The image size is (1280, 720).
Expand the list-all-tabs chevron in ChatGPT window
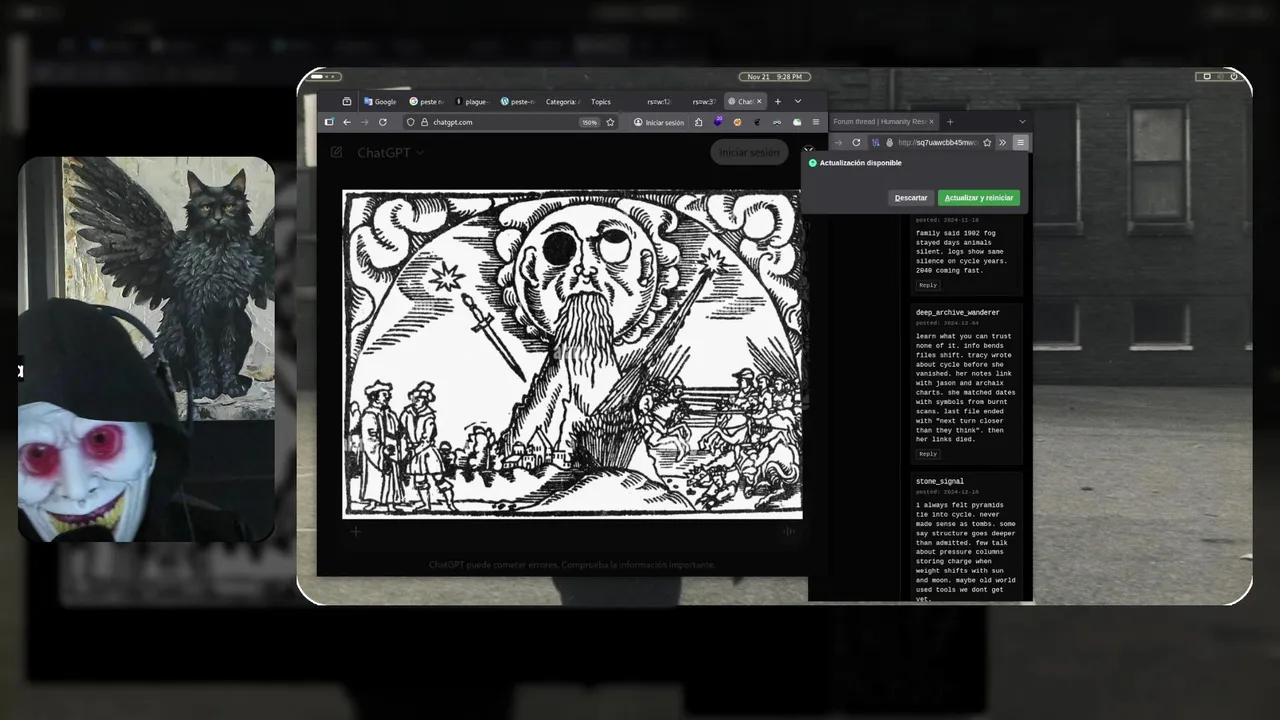tap(798, 101)
